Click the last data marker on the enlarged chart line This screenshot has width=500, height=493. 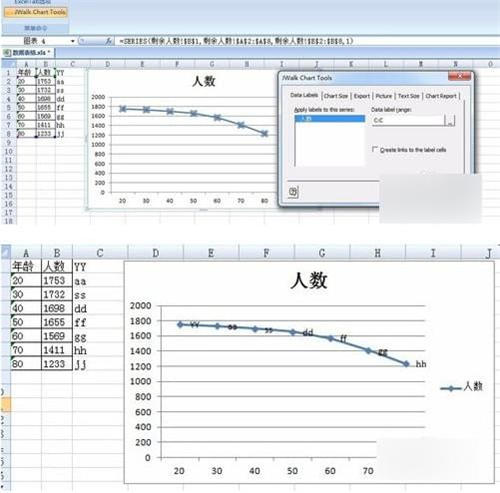(406, 364)
